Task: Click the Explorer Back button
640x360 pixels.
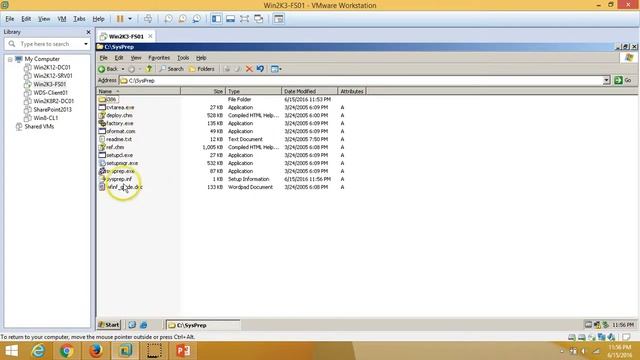Action: 108,69
